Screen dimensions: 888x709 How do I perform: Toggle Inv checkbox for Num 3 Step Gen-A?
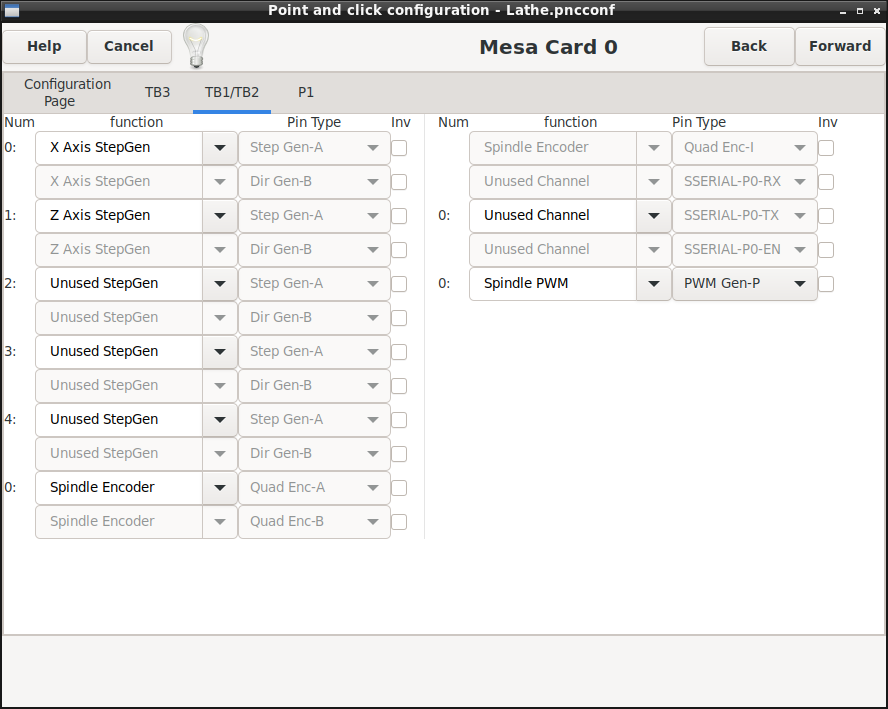(399, 352)
